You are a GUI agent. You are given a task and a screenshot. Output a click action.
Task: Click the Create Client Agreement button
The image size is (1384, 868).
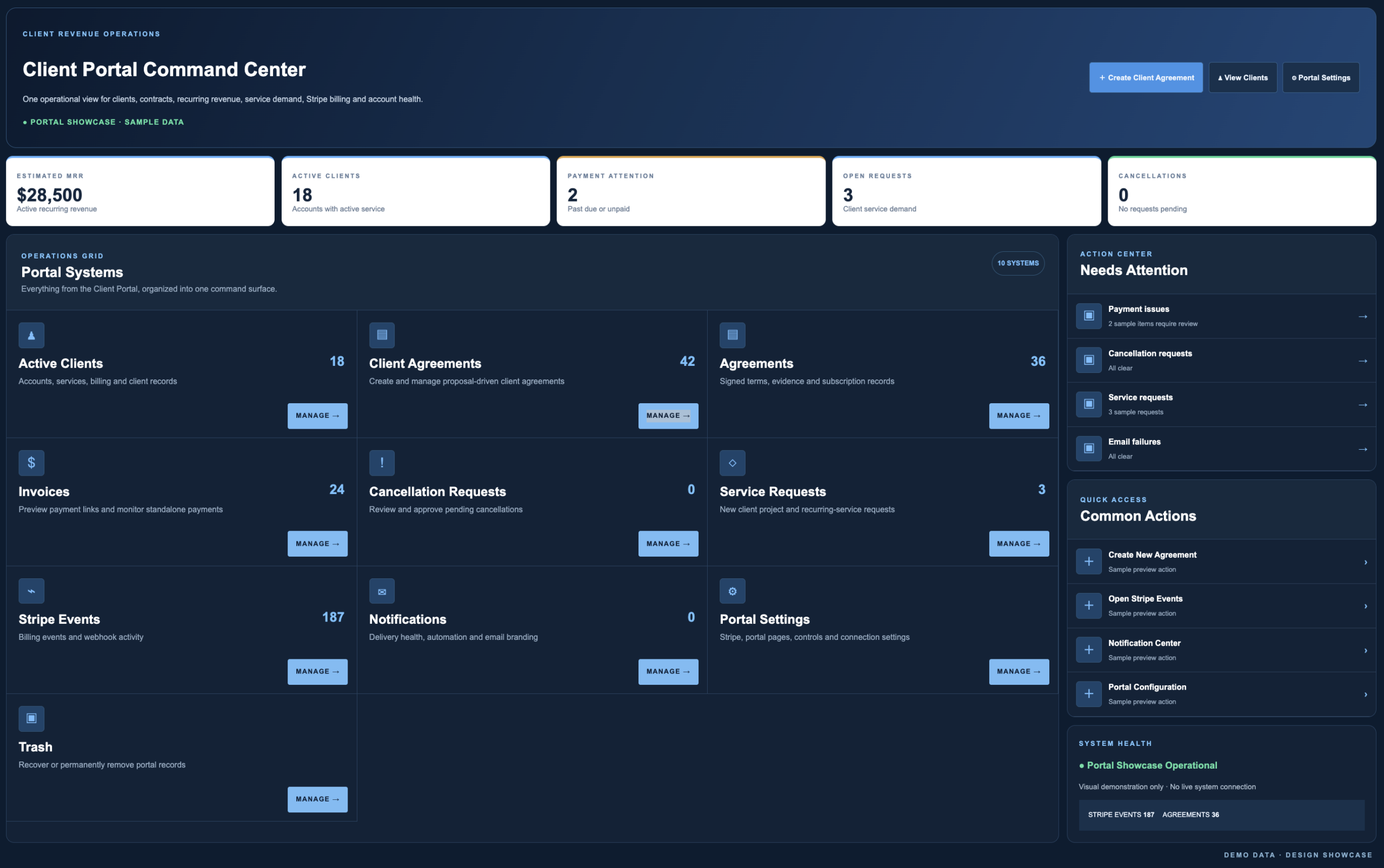point(1146,77)
